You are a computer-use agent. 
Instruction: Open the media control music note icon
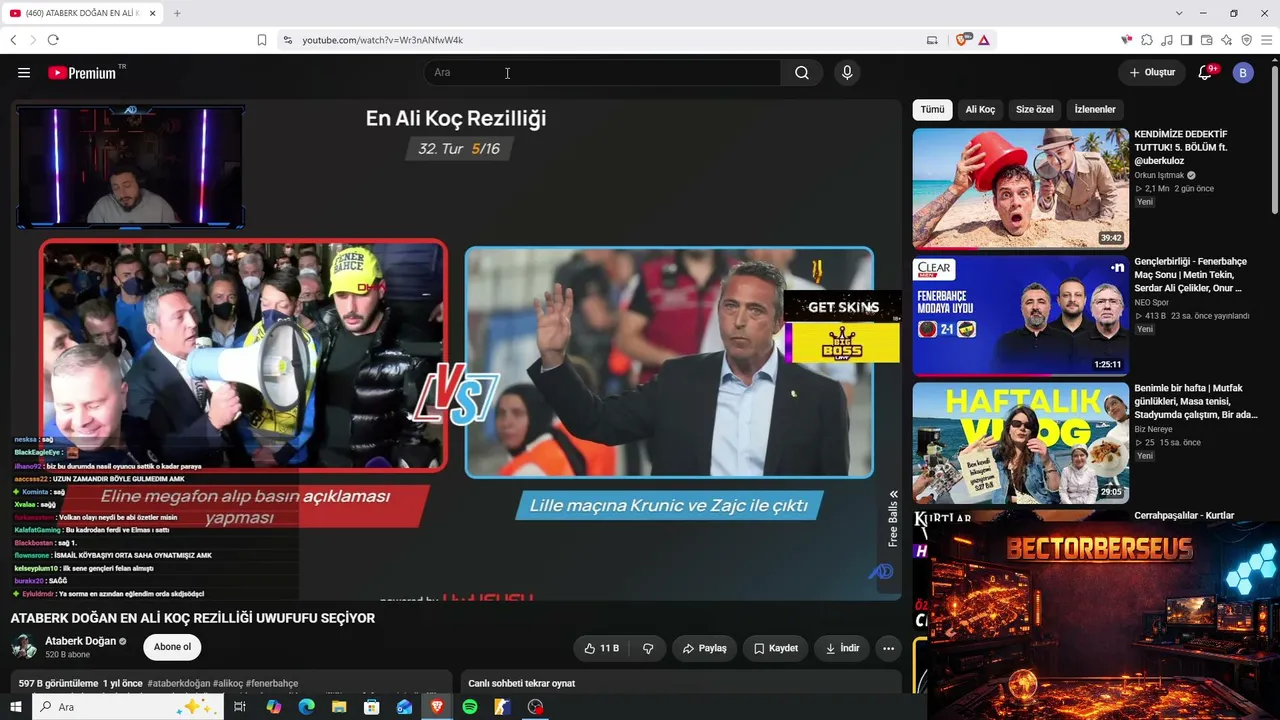tap(1167, 40)
